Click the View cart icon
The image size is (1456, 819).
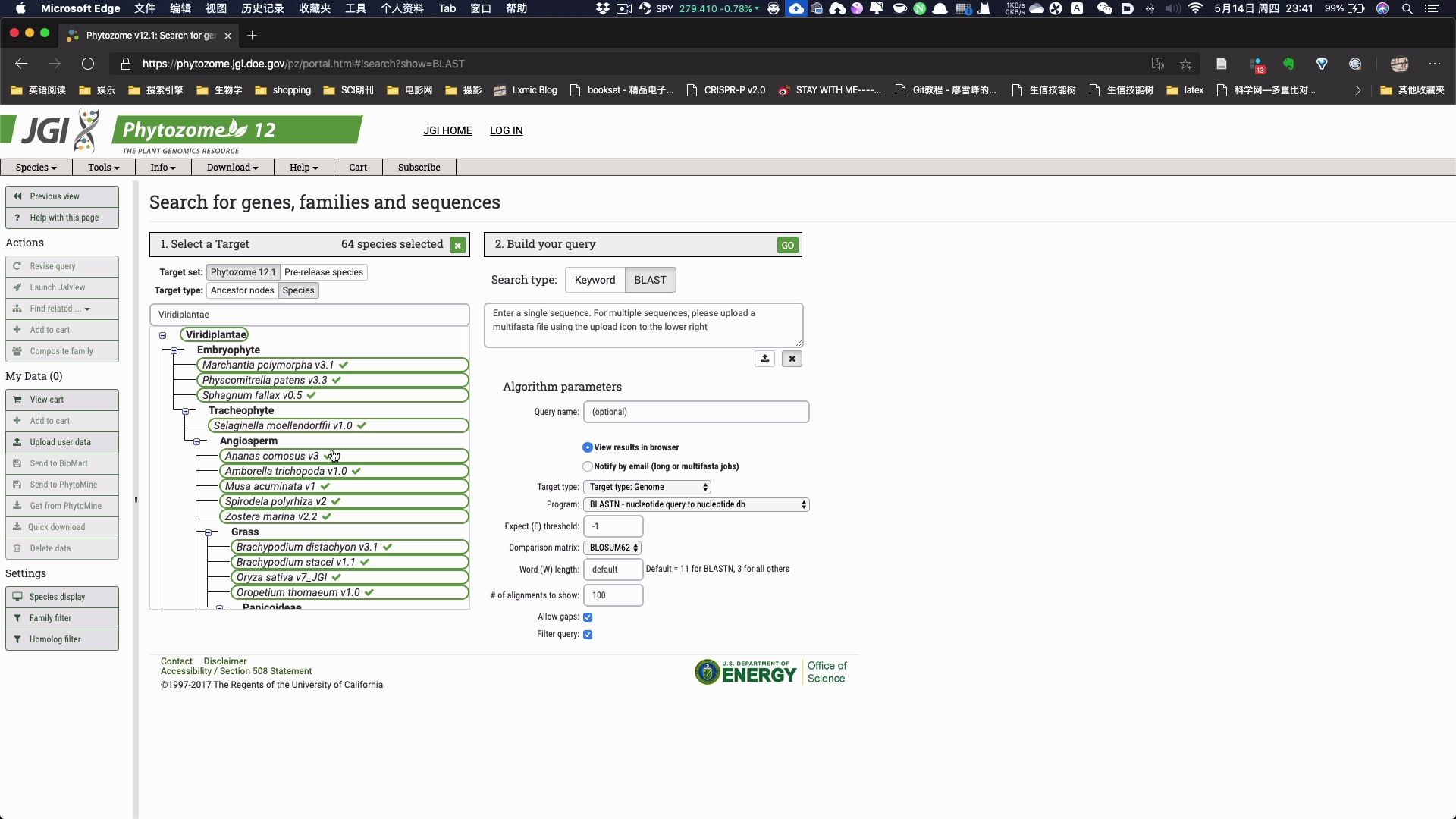pos(18,399)
